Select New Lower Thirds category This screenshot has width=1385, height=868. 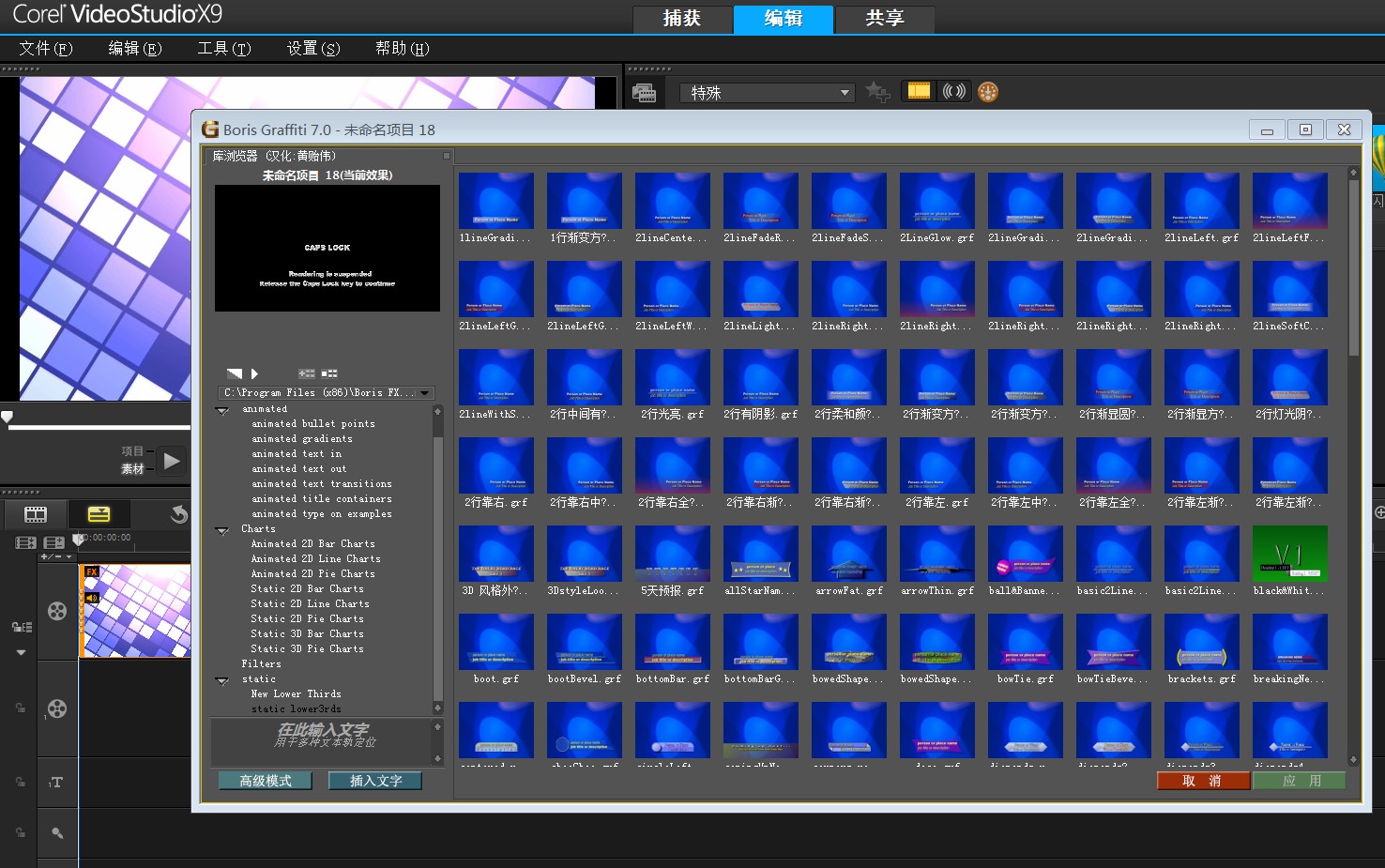tap(296, 694)
